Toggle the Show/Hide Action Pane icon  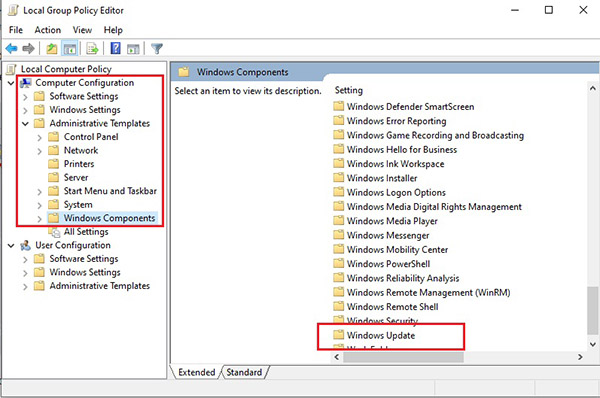coord(133,49)
